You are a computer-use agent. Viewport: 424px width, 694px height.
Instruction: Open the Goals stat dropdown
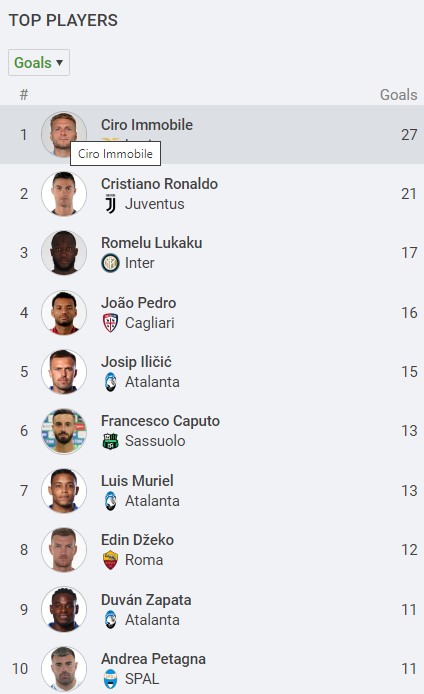pos(39,62)
